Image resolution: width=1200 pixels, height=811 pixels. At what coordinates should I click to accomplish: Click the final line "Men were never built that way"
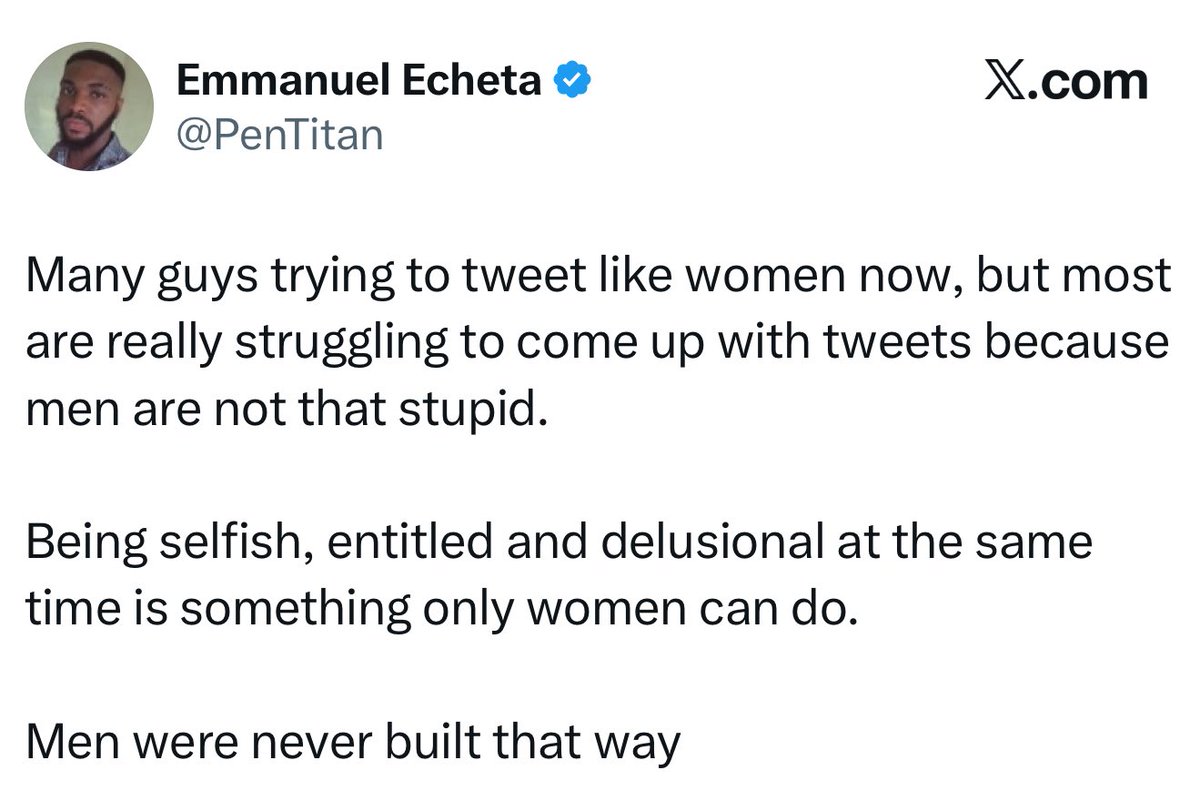pos(353,742)
